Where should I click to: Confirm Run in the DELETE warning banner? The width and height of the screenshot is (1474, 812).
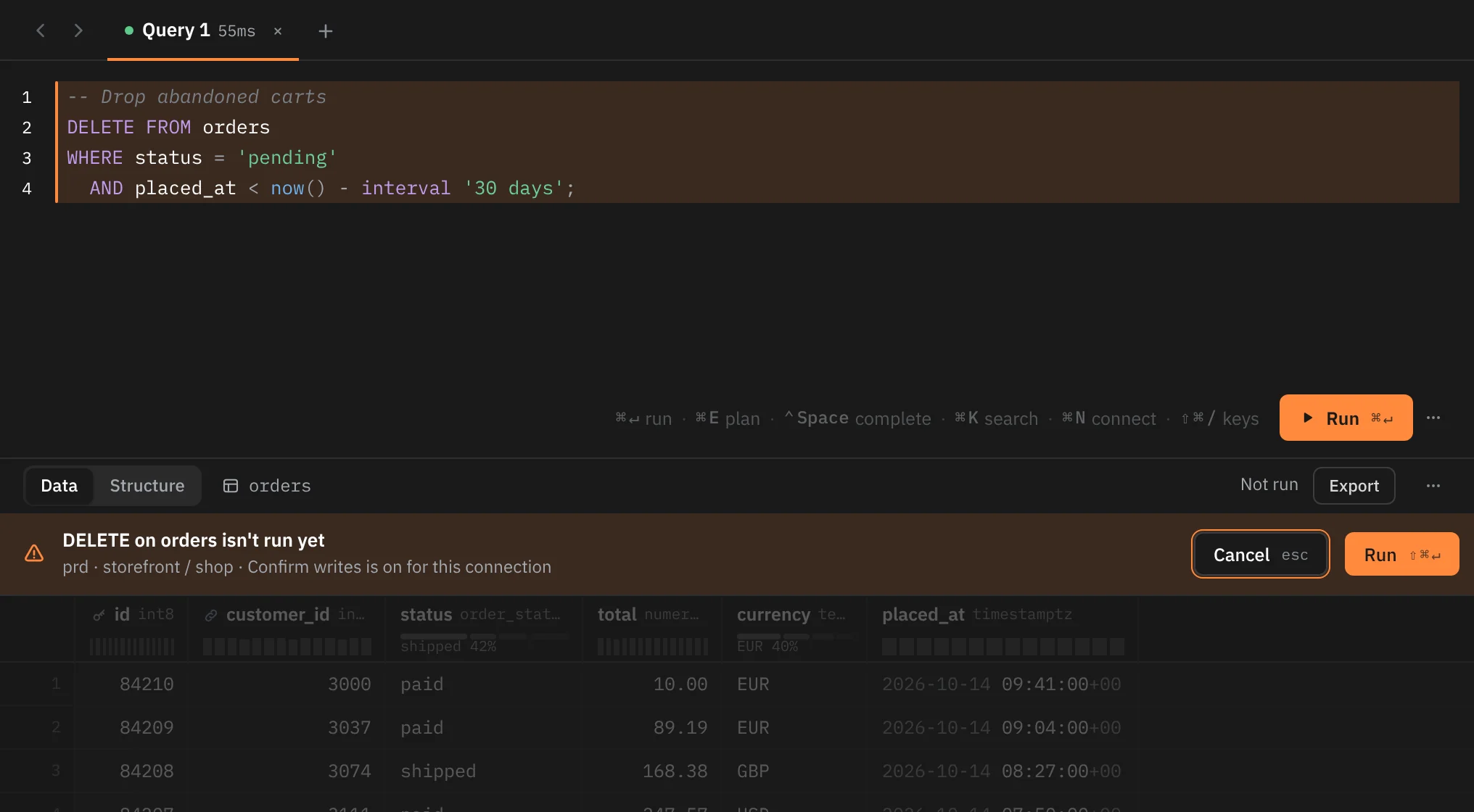(1401, 555)
